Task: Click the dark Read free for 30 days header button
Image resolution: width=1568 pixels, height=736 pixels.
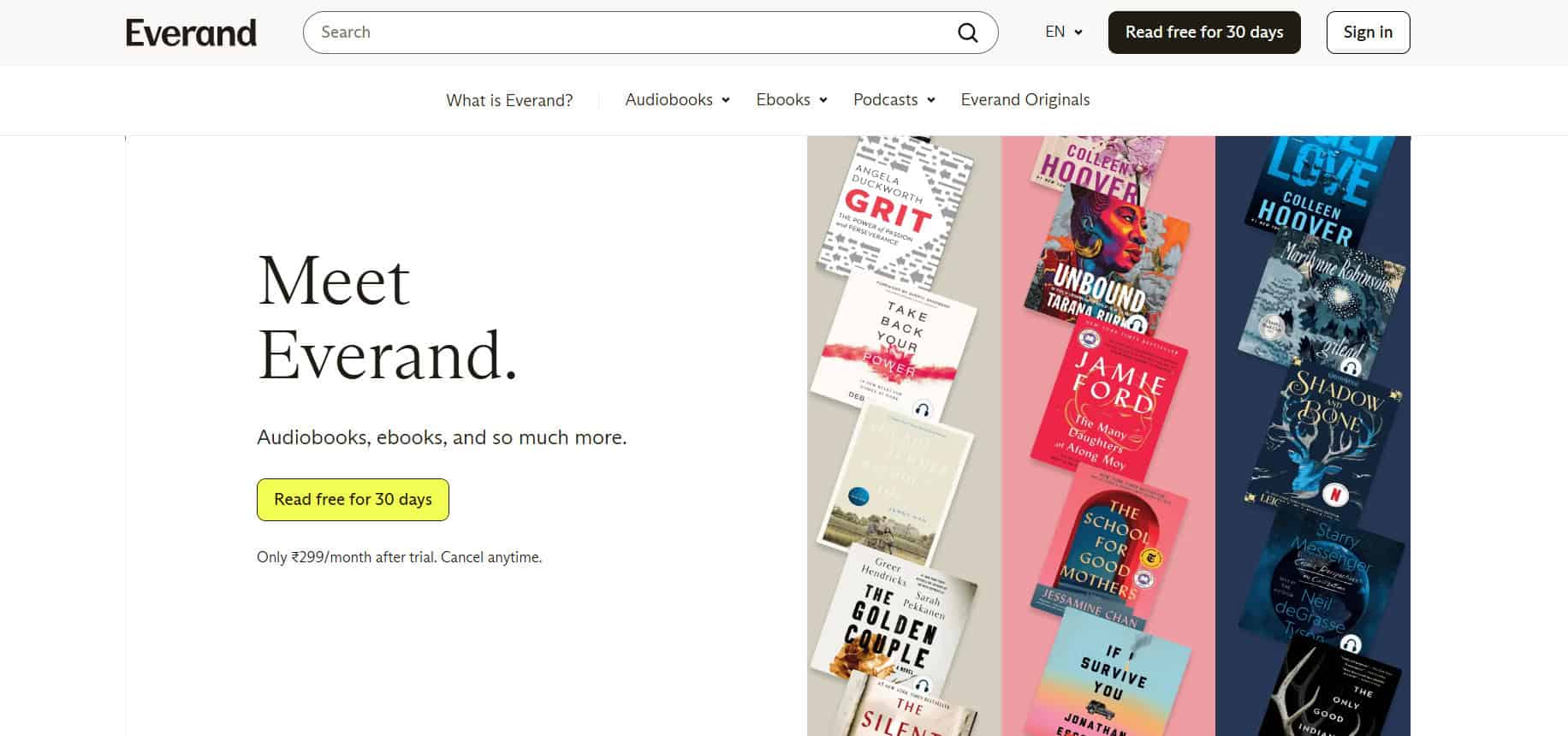Action: pyautogui.click(x=1203, y=33)
